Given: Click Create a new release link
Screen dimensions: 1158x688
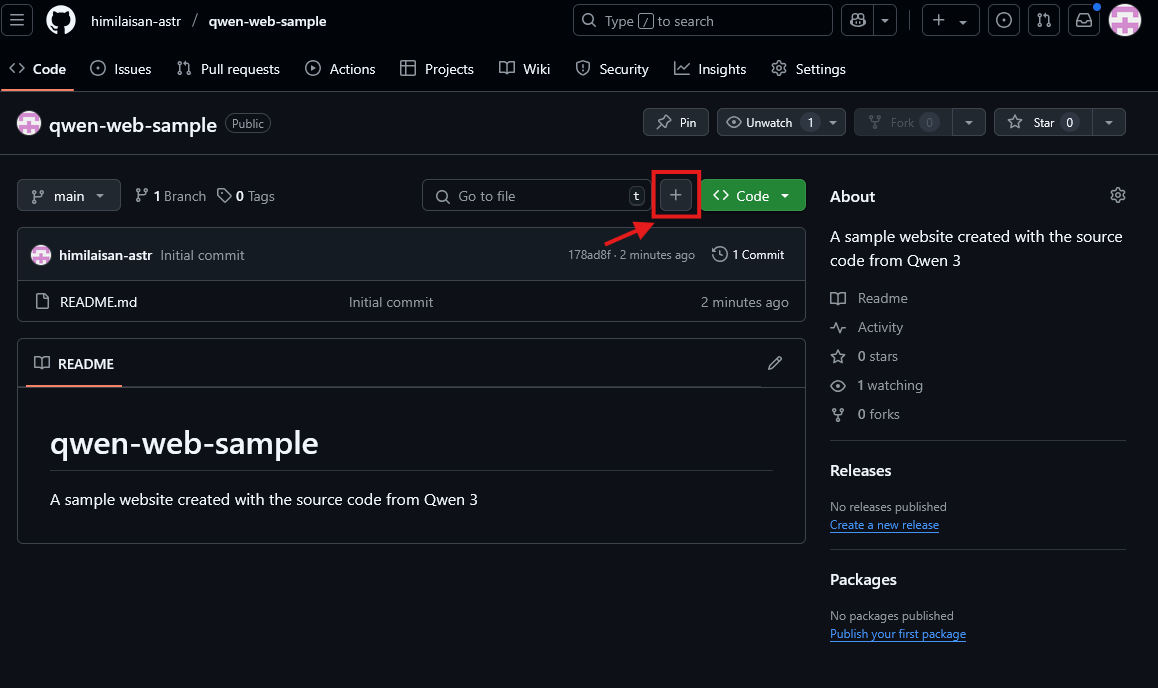Looking at the screenshot, I should (884, 525).
